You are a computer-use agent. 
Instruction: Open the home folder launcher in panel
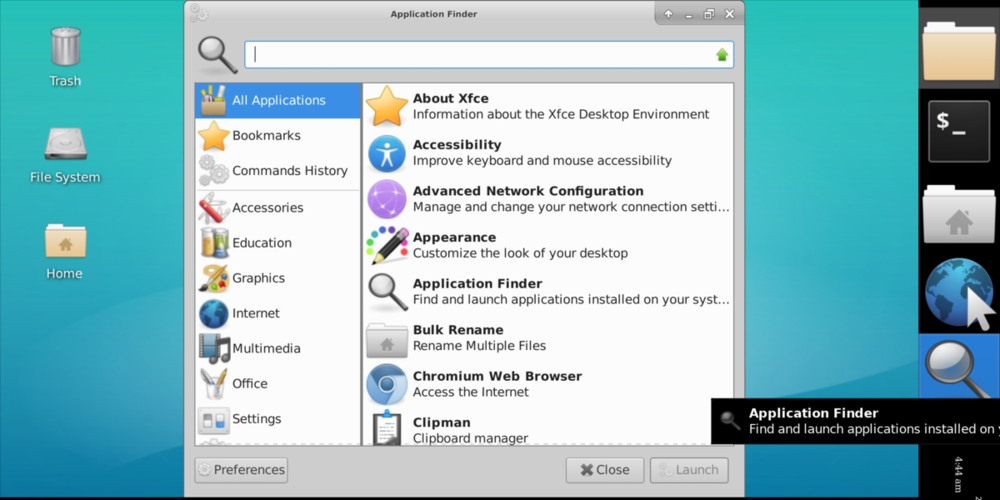(959, 214)
